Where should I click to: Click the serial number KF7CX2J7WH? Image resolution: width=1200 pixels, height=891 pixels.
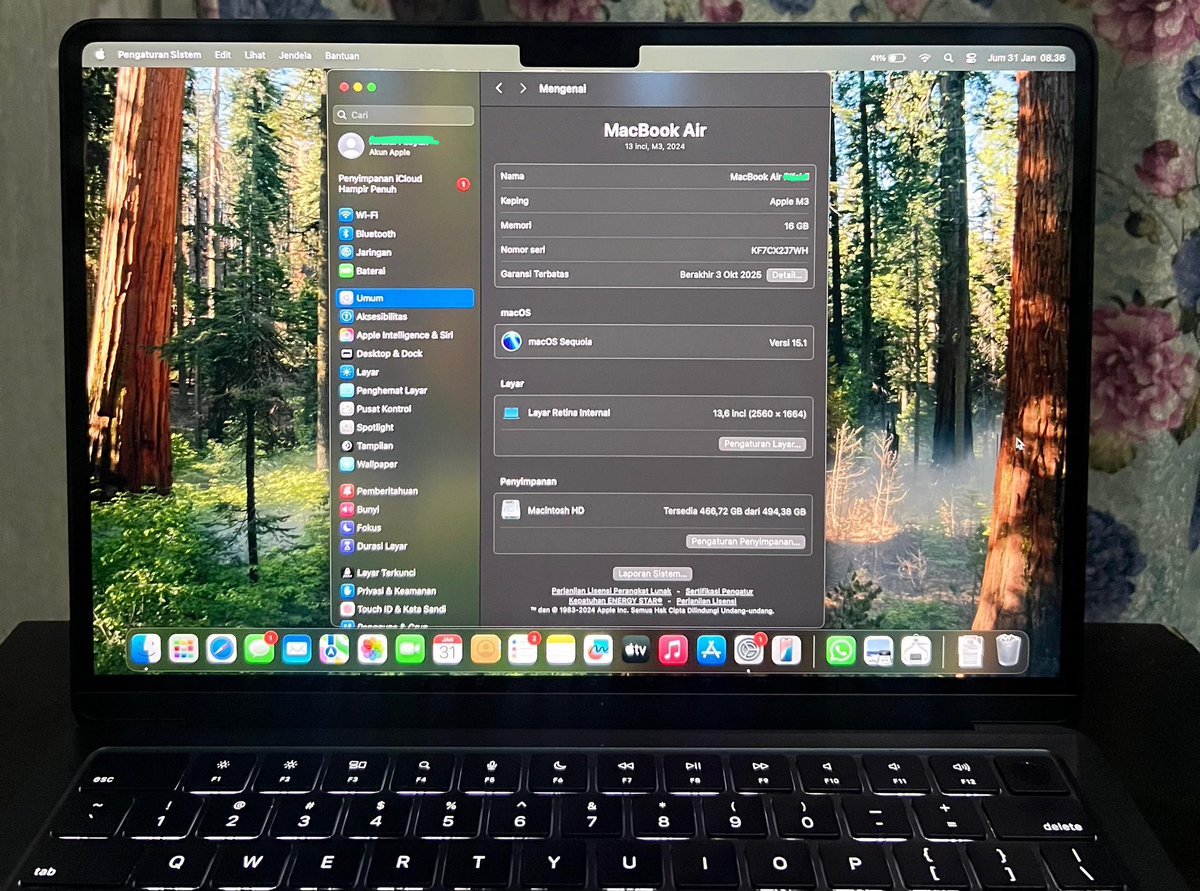click(779, 250)
